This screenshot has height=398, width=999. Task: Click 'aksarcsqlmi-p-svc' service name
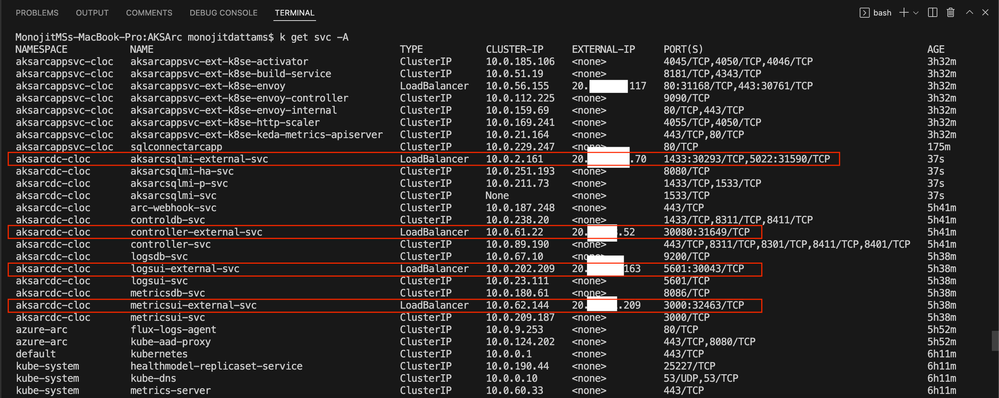(179, 183)
